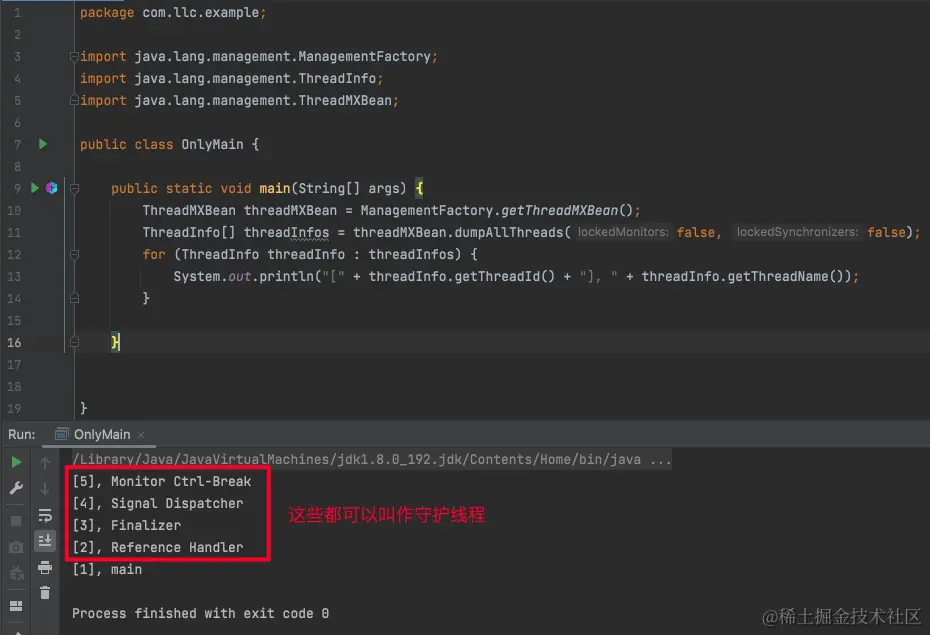Image resolution: width=930 pixels, height=635 pixels.
Task: Open run configuration via the wrench icon
Action: (x=16, y=488)
